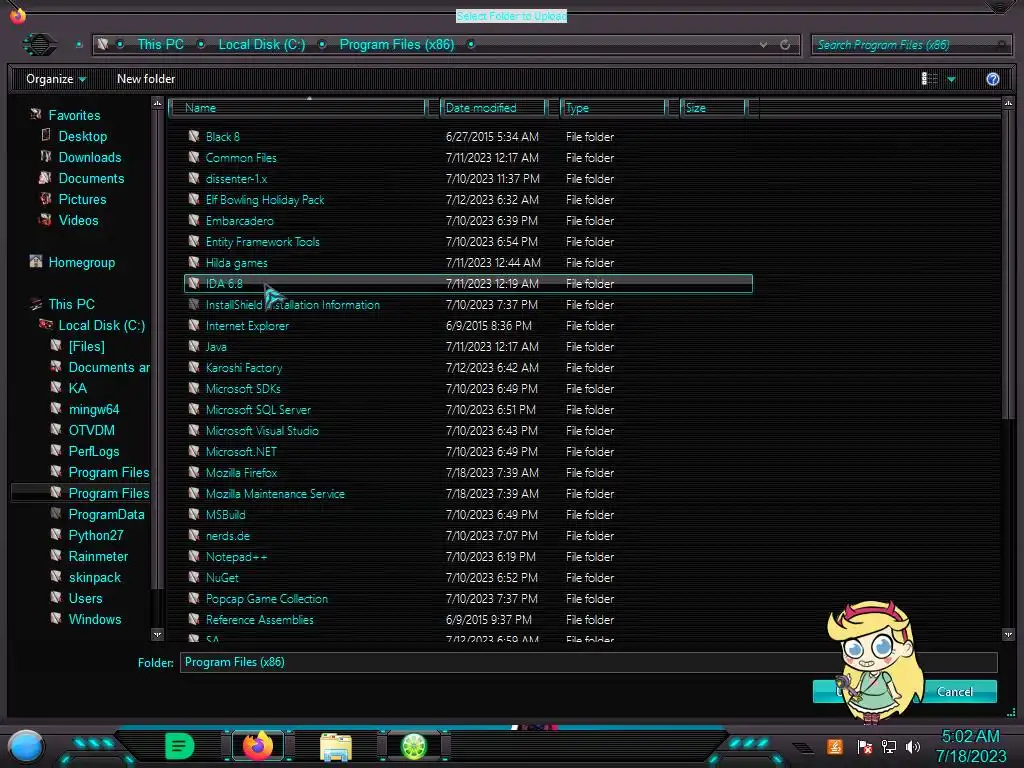Expand the Local Disk (C:) breadcrumb arrow
This screenshot has height=768, width=1024.
tap(322, 44)
